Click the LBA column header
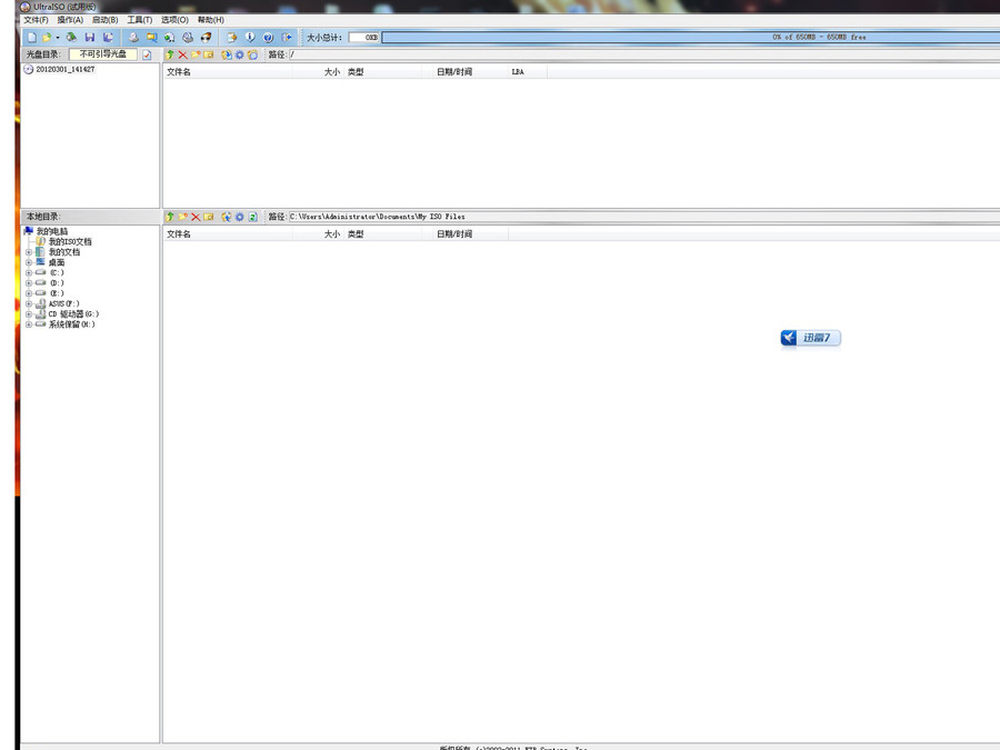Image resolution: width=1000 pixels, height=750 pixels. coord(528,72)
